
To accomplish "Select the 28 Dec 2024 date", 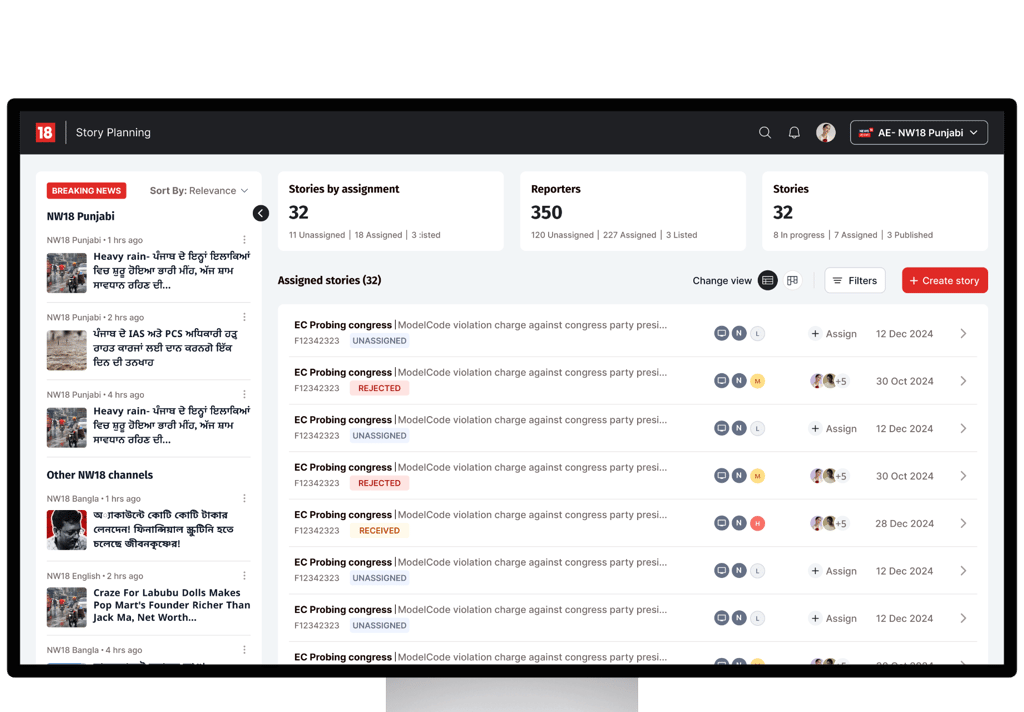I will [x=904, y=523].
